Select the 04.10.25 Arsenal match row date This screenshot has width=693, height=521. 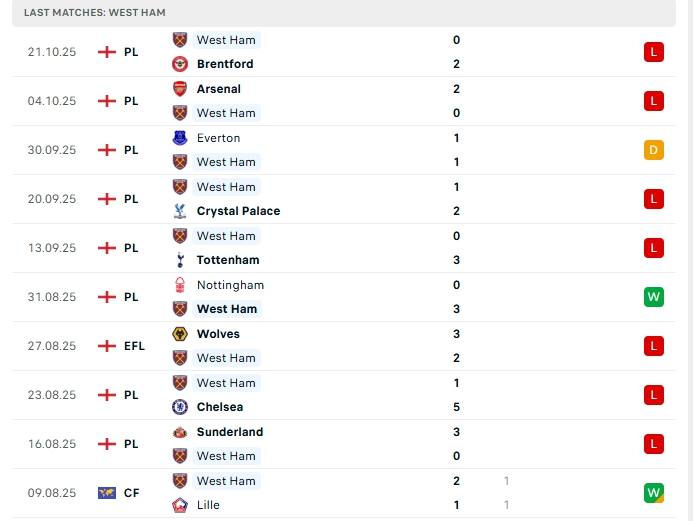pyautogui.click(x=52, y=101)
